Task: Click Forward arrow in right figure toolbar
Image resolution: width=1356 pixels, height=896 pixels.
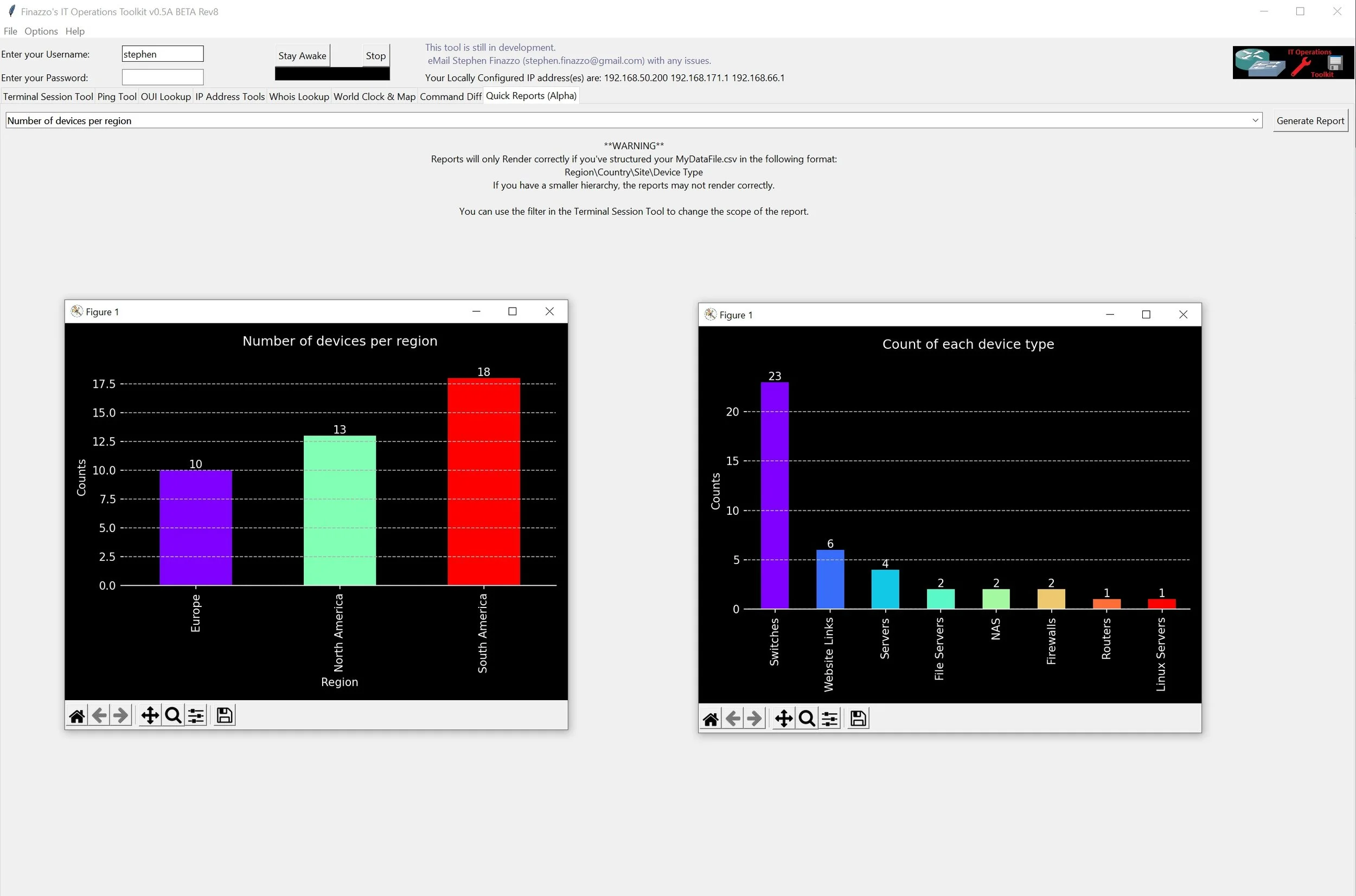Action: 755,719
